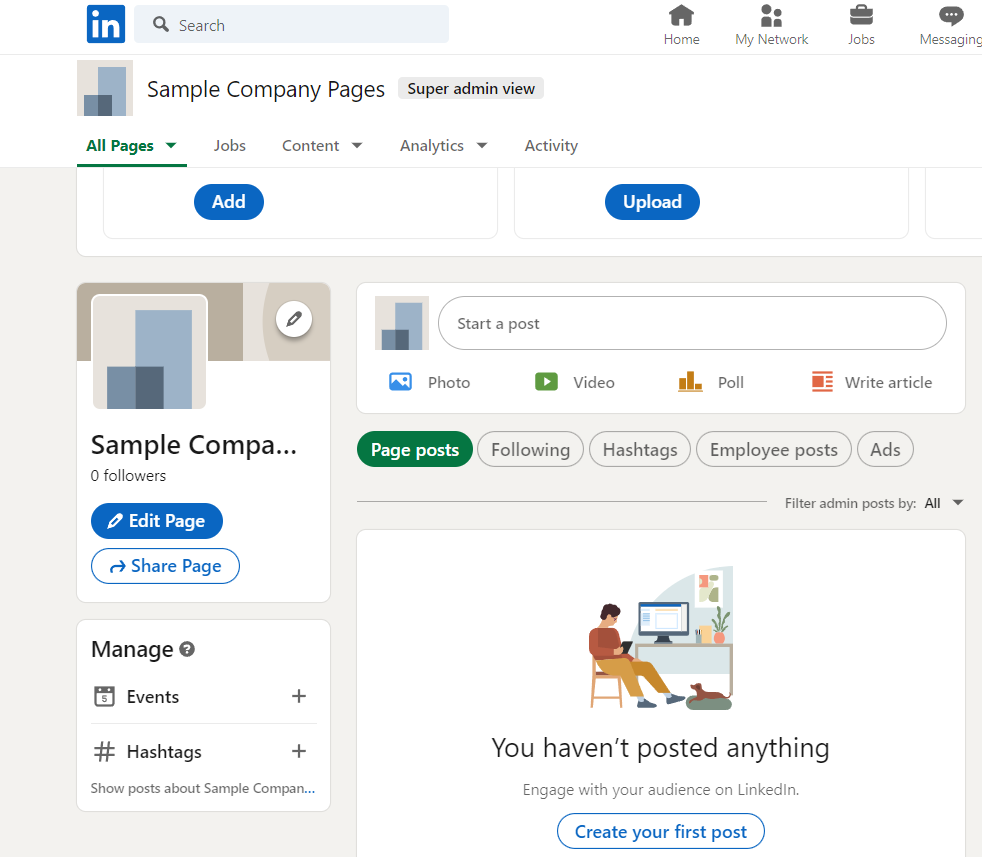Open the Activity tab

coord(551,145)
